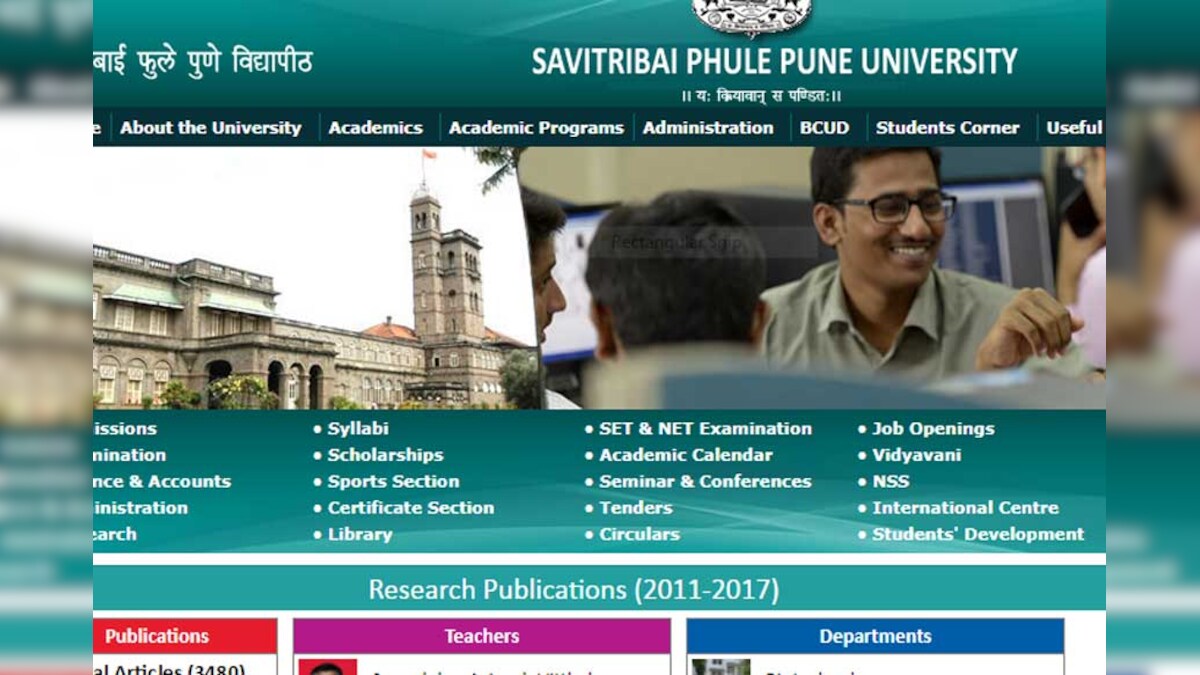Open the Students Corner menu
Image resolution: width=1200 pixels, height=675 pixels.
click(x=948, y=128)
